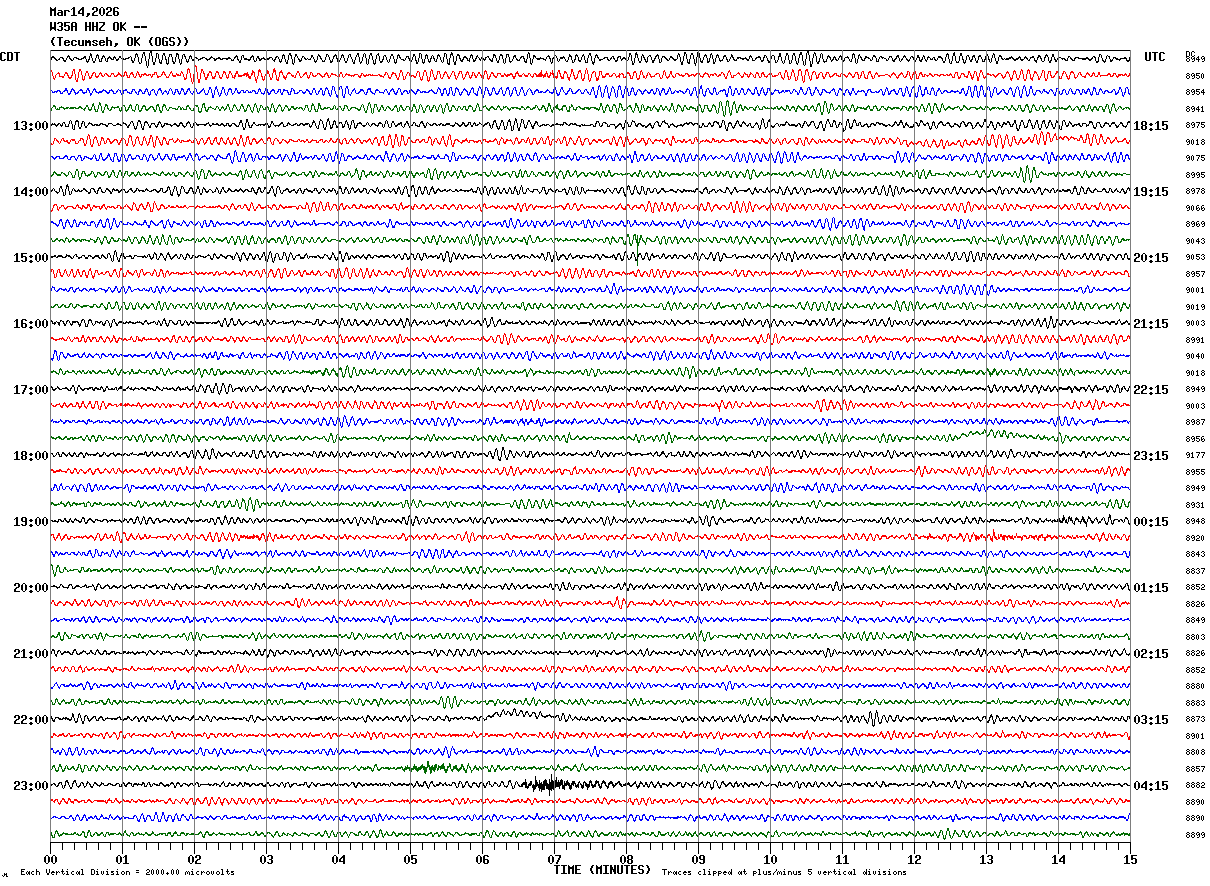Click the DC offset value '9040'
Image resolution: width=1210 pixels, height=886 pixels.
click(1195, 357)
